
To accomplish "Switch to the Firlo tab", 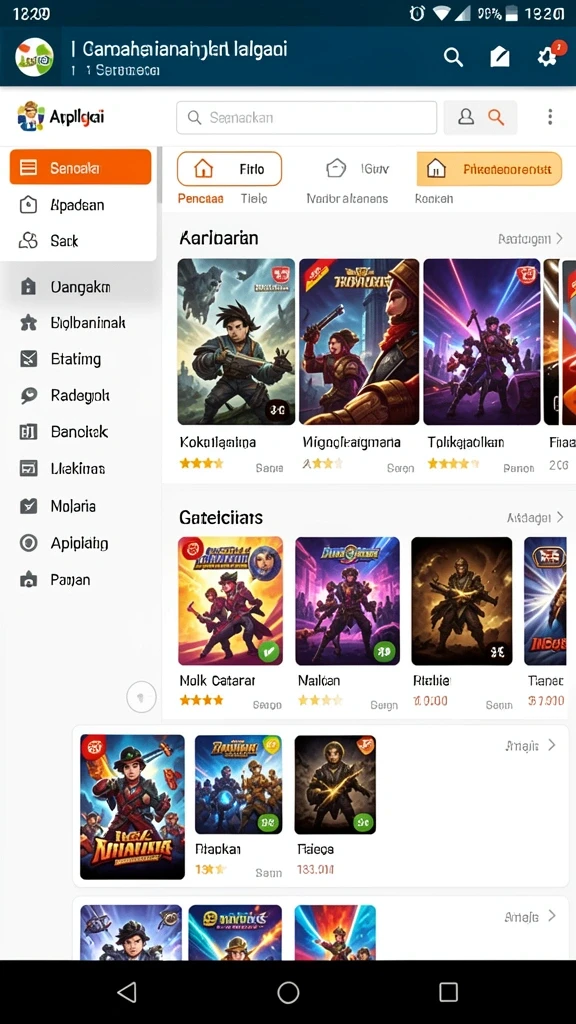I will tap(229, 169).
